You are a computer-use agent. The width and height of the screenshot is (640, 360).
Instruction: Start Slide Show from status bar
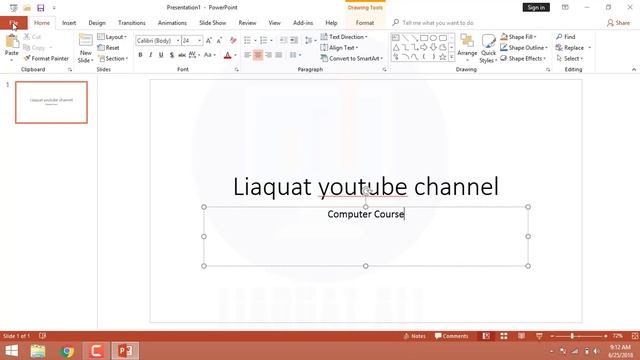click(x=539, y=336)
